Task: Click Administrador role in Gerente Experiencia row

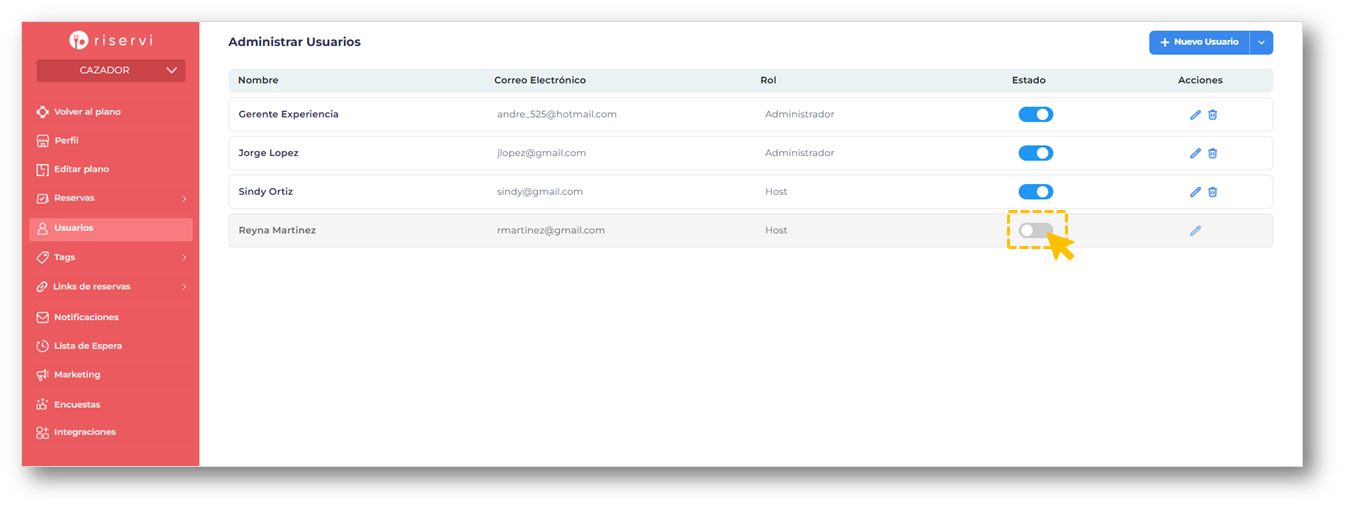Action: (799, 114)
